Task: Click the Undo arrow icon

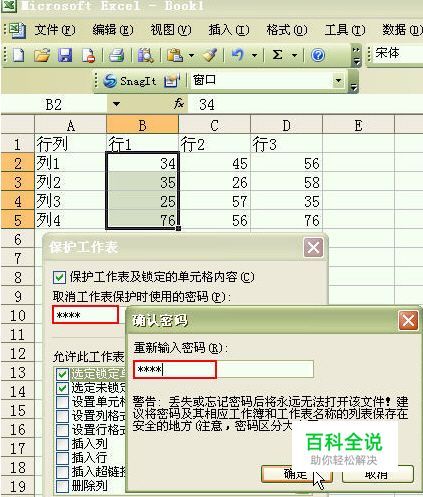Action: 238,55
